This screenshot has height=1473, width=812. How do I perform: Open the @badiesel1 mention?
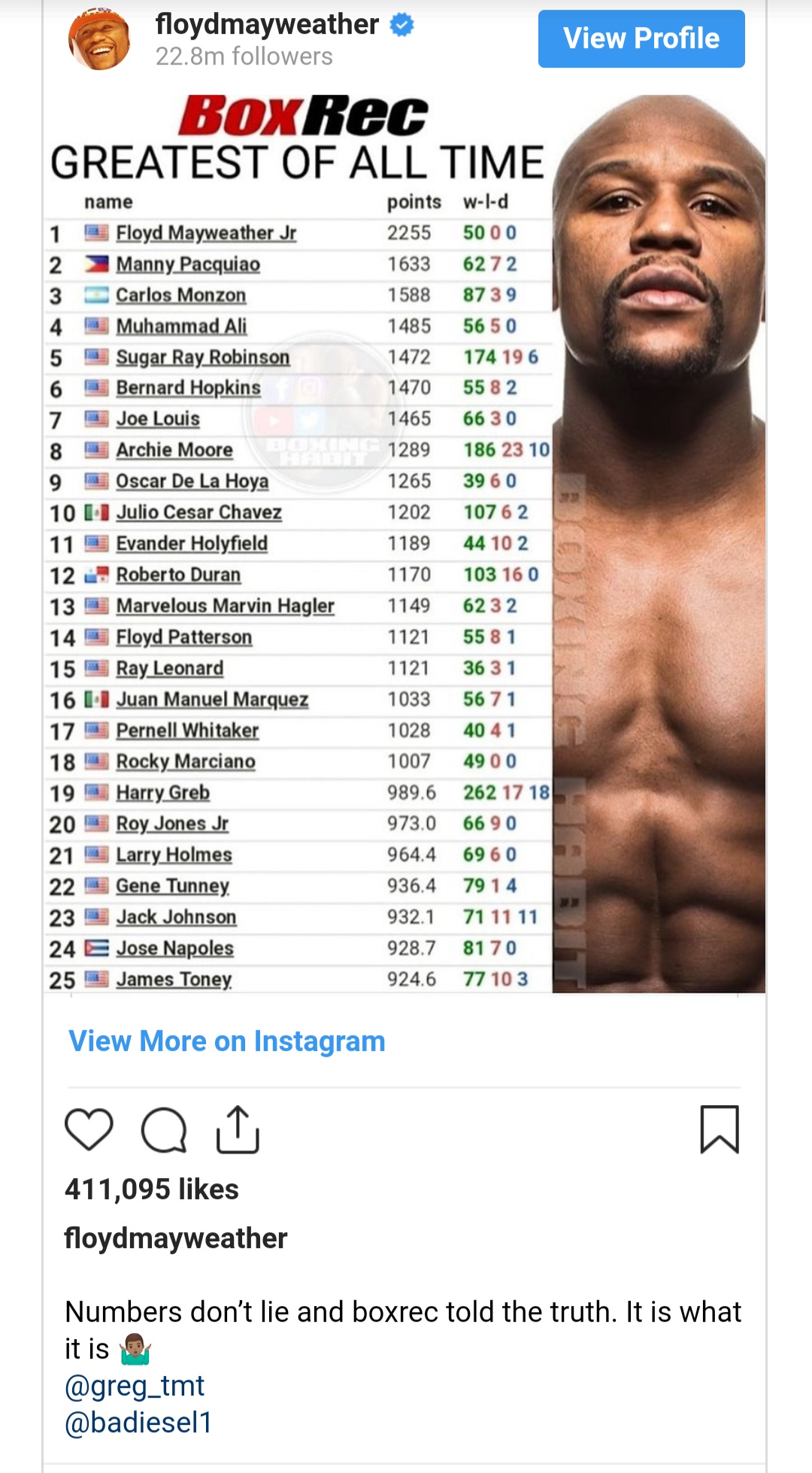138,1422
